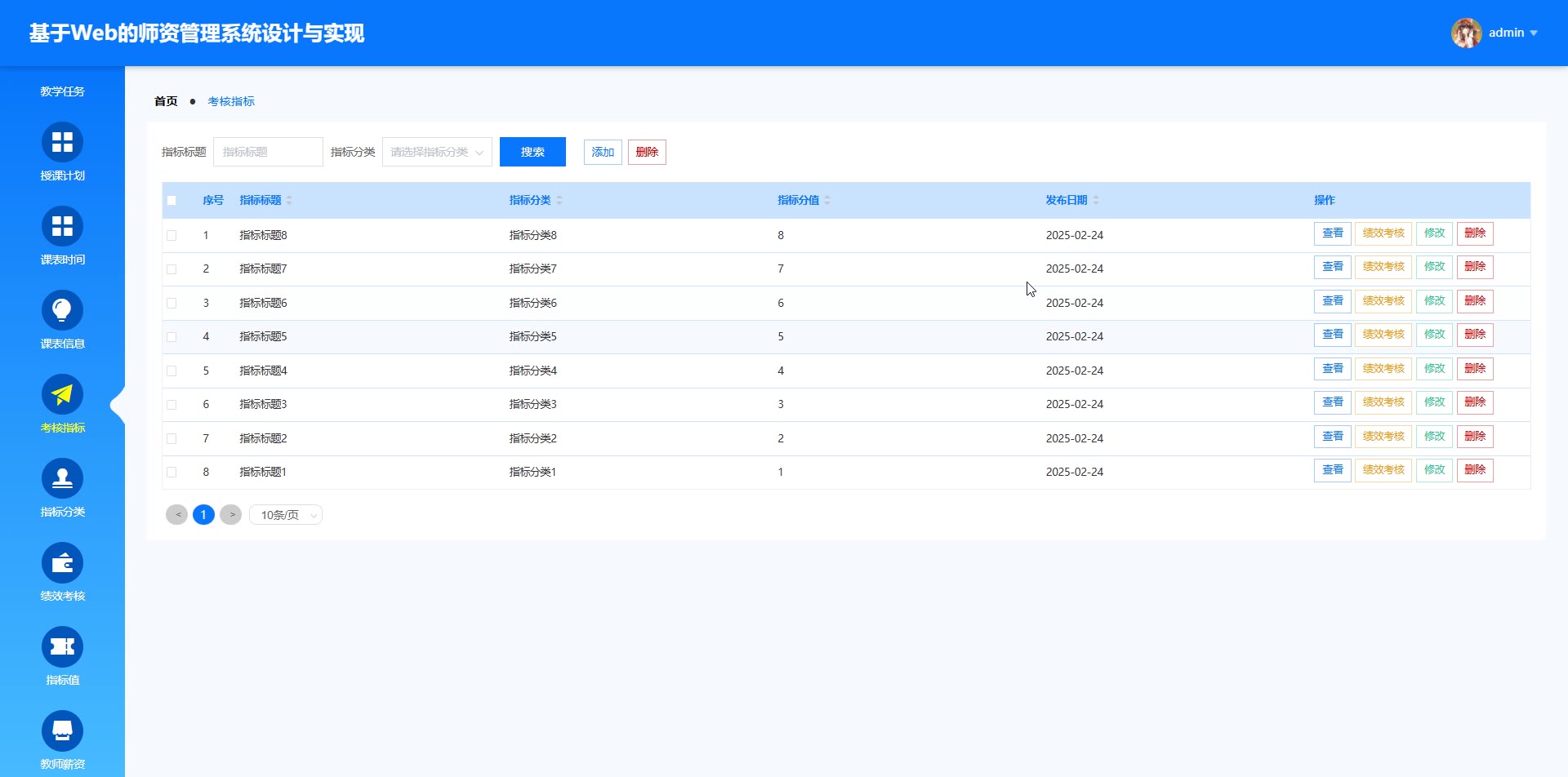
Task: Go to 首页 in the breadcrumb
Action: click(x=166, y=101)
